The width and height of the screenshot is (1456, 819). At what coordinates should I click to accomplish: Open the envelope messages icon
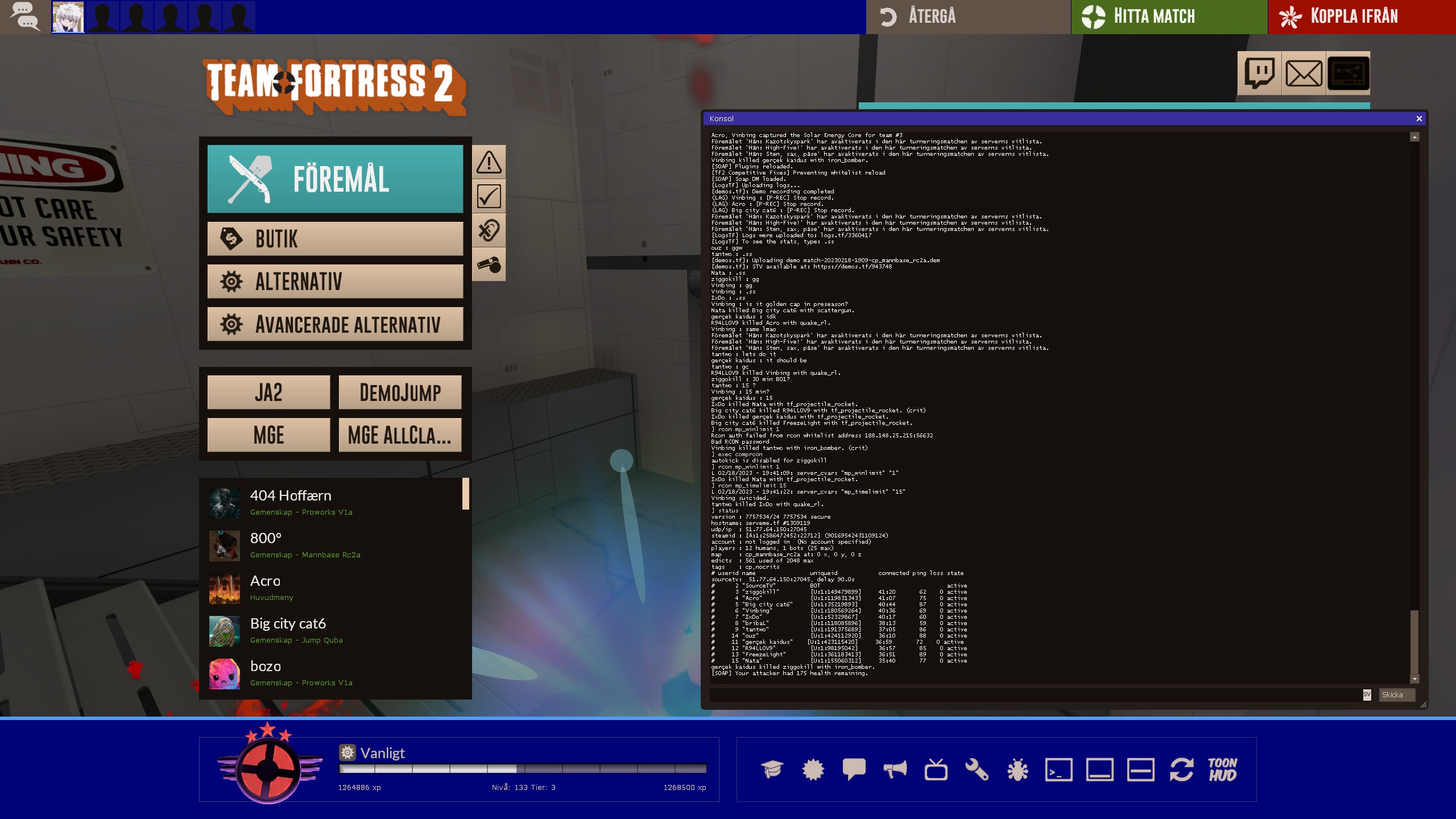coord(1304,73)
